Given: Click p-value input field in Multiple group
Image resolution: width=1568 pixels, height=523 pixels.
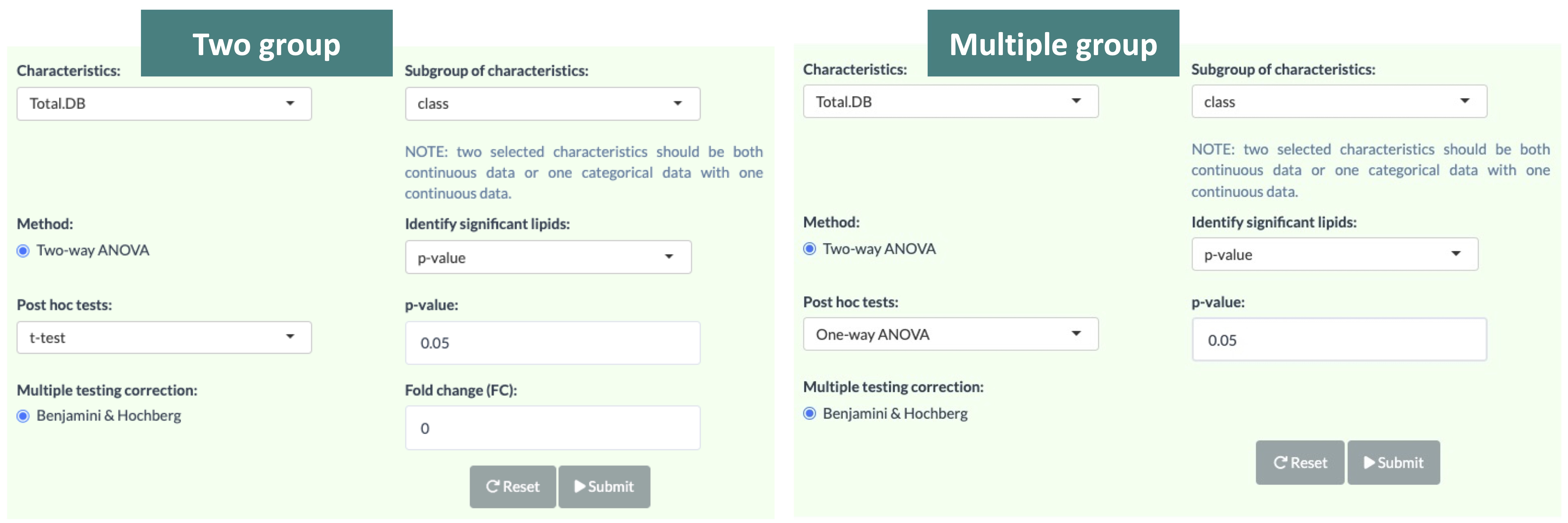Looking at the screenshot, I should tap(1339, 340).
